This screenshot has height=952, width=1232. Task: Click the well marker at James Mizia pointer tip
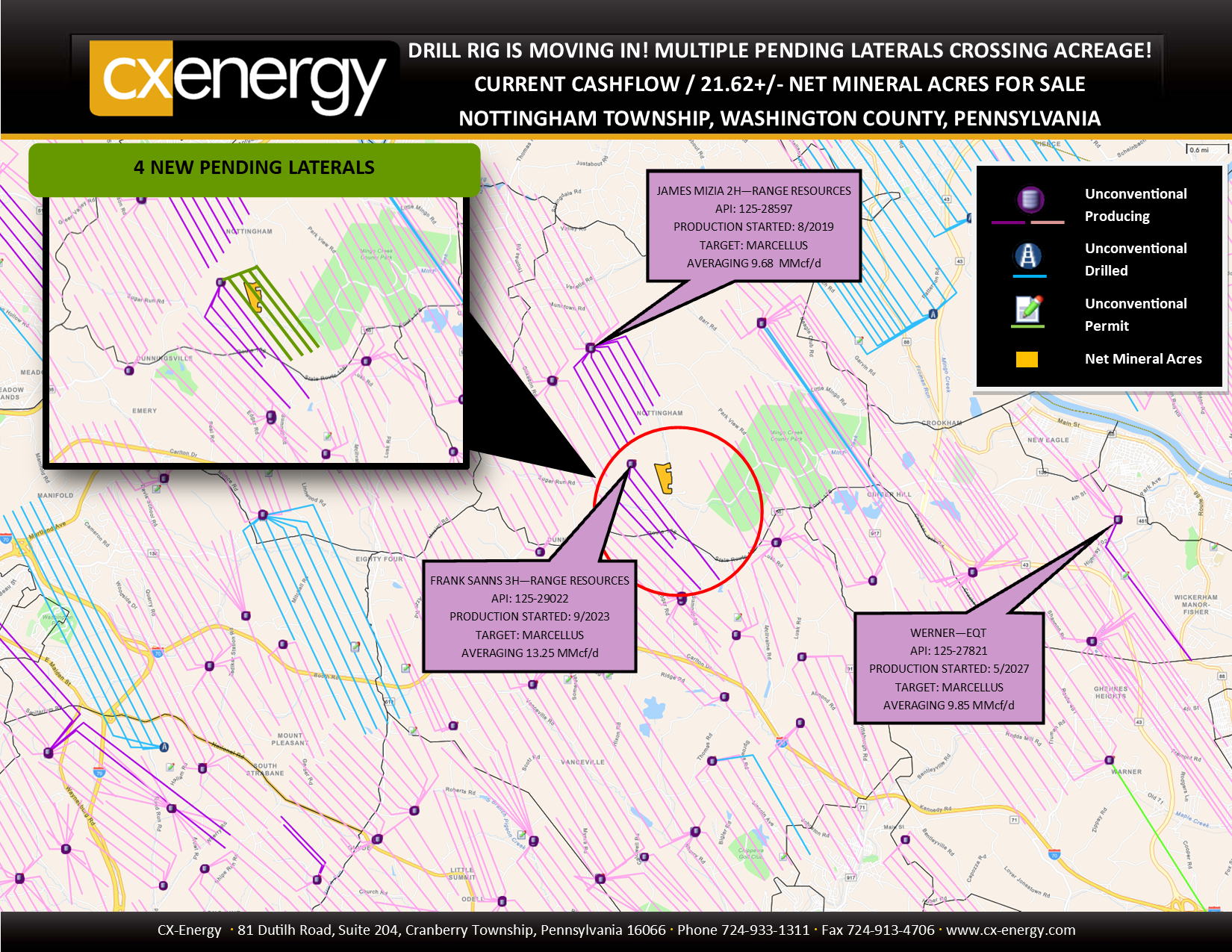[x=591, y=348]
